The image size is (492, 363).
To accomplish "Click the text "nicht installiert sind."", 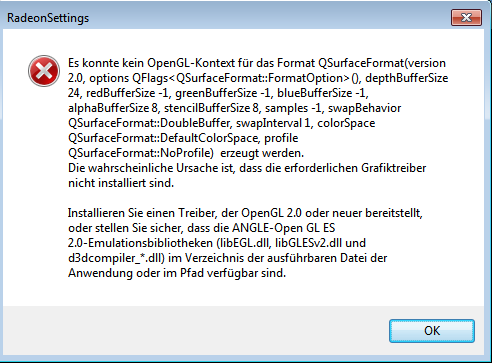I will (121, 183).
